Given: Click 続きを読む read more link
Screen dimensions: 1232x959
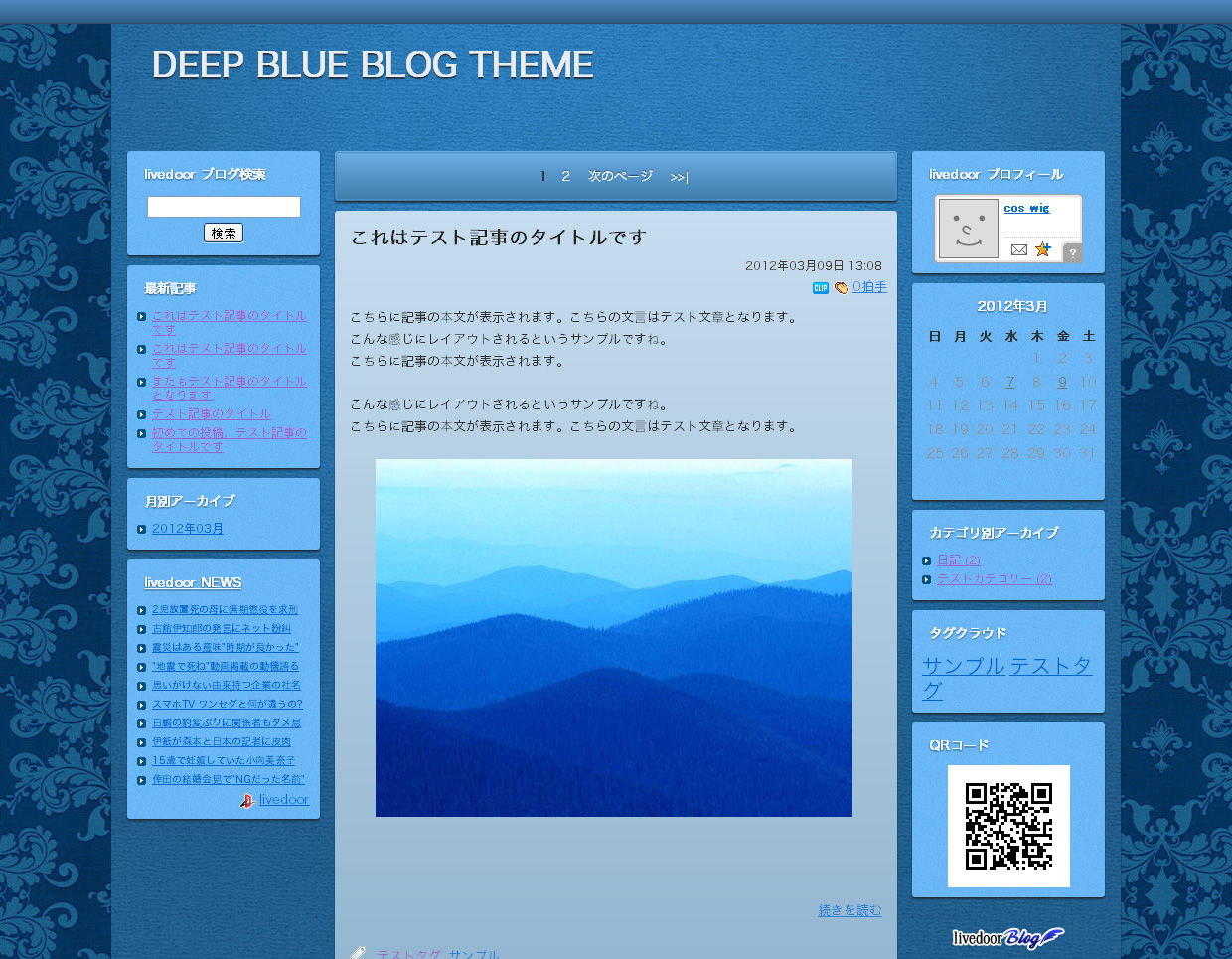Looking at the screenshot, I should click(x=849, y=910).
